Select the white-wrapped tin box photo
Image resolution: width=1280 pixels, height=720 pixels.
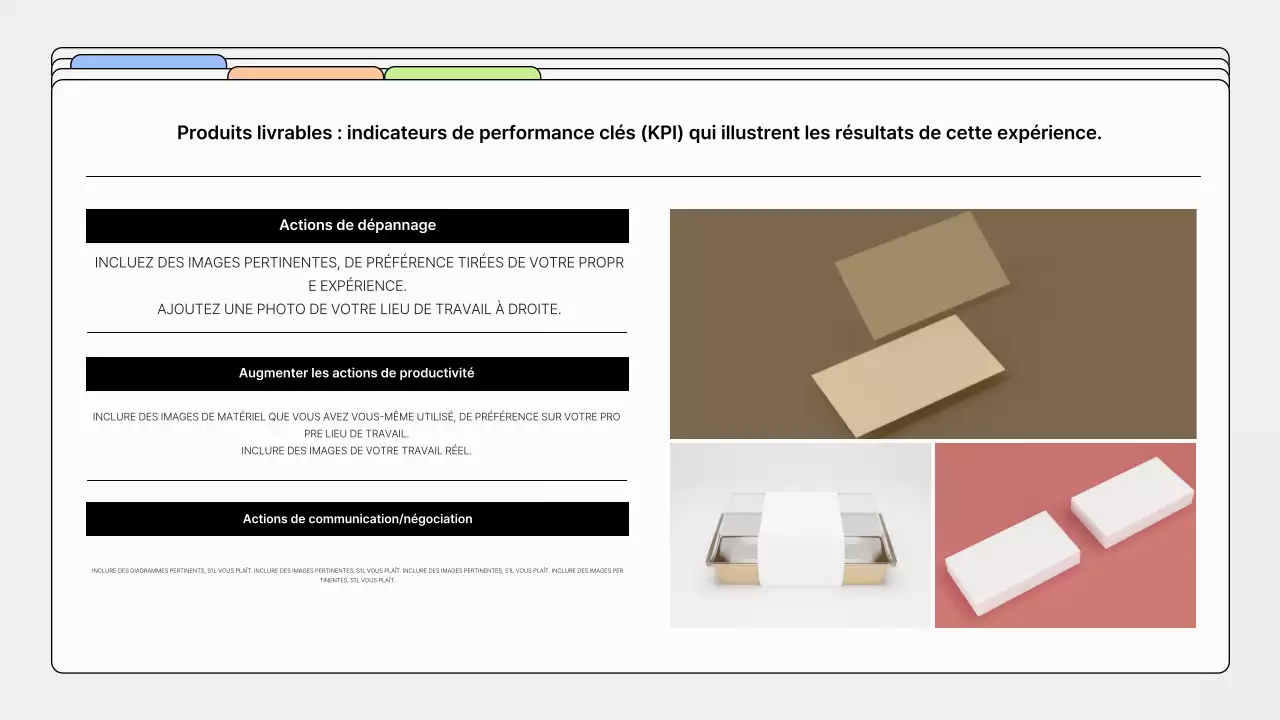tap(800, 535)
